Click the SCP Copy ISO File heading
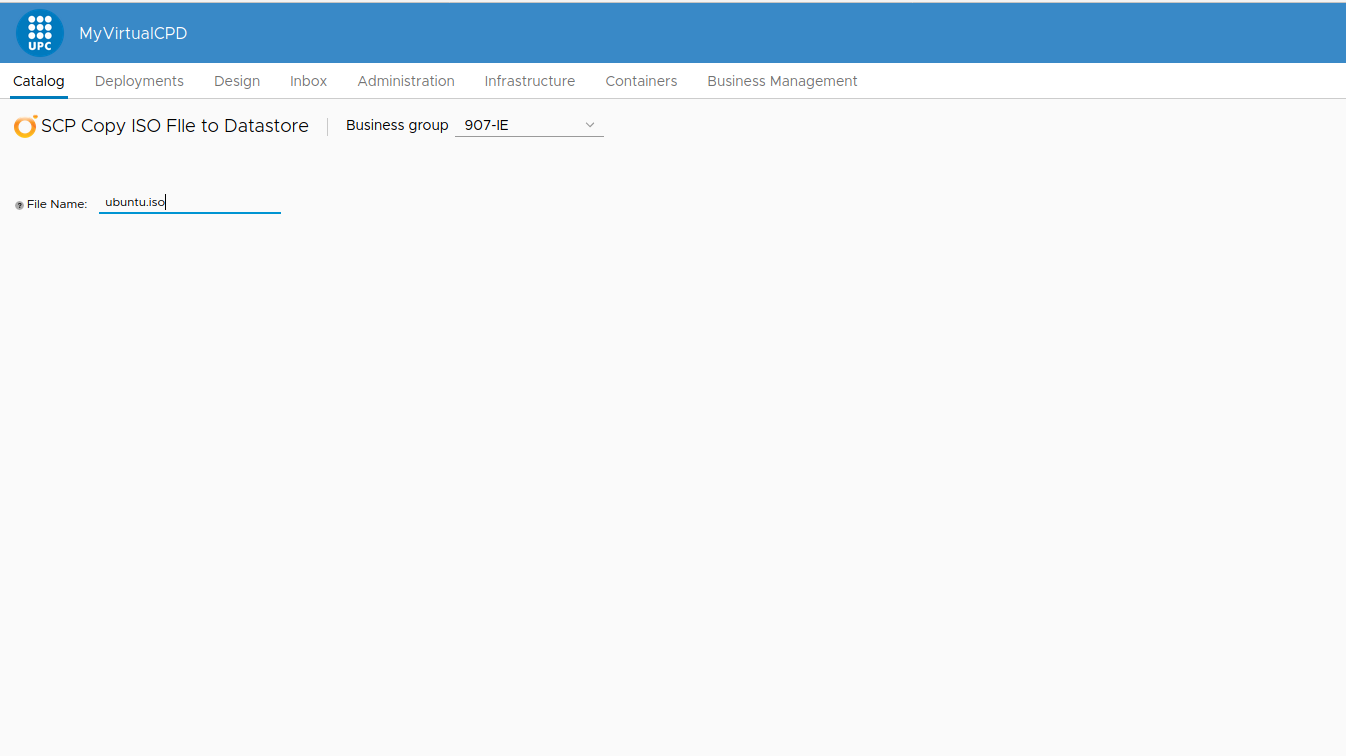This screenshot has height=756, width=1346. [175, 126]
